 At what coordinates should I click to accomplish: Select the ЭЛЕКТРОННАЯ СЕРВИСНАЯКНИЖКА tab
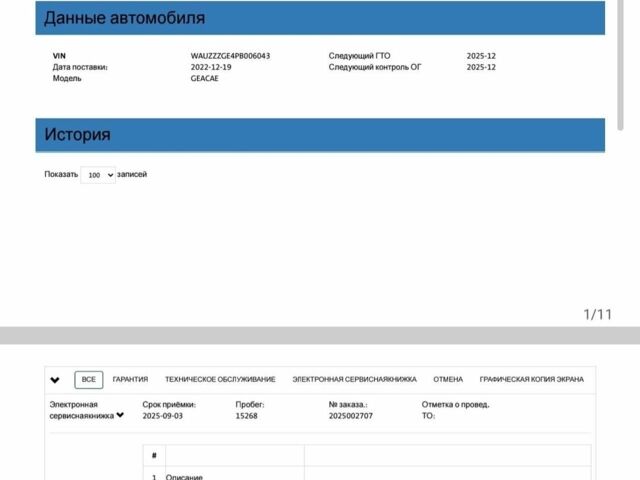tap(354, 380)
